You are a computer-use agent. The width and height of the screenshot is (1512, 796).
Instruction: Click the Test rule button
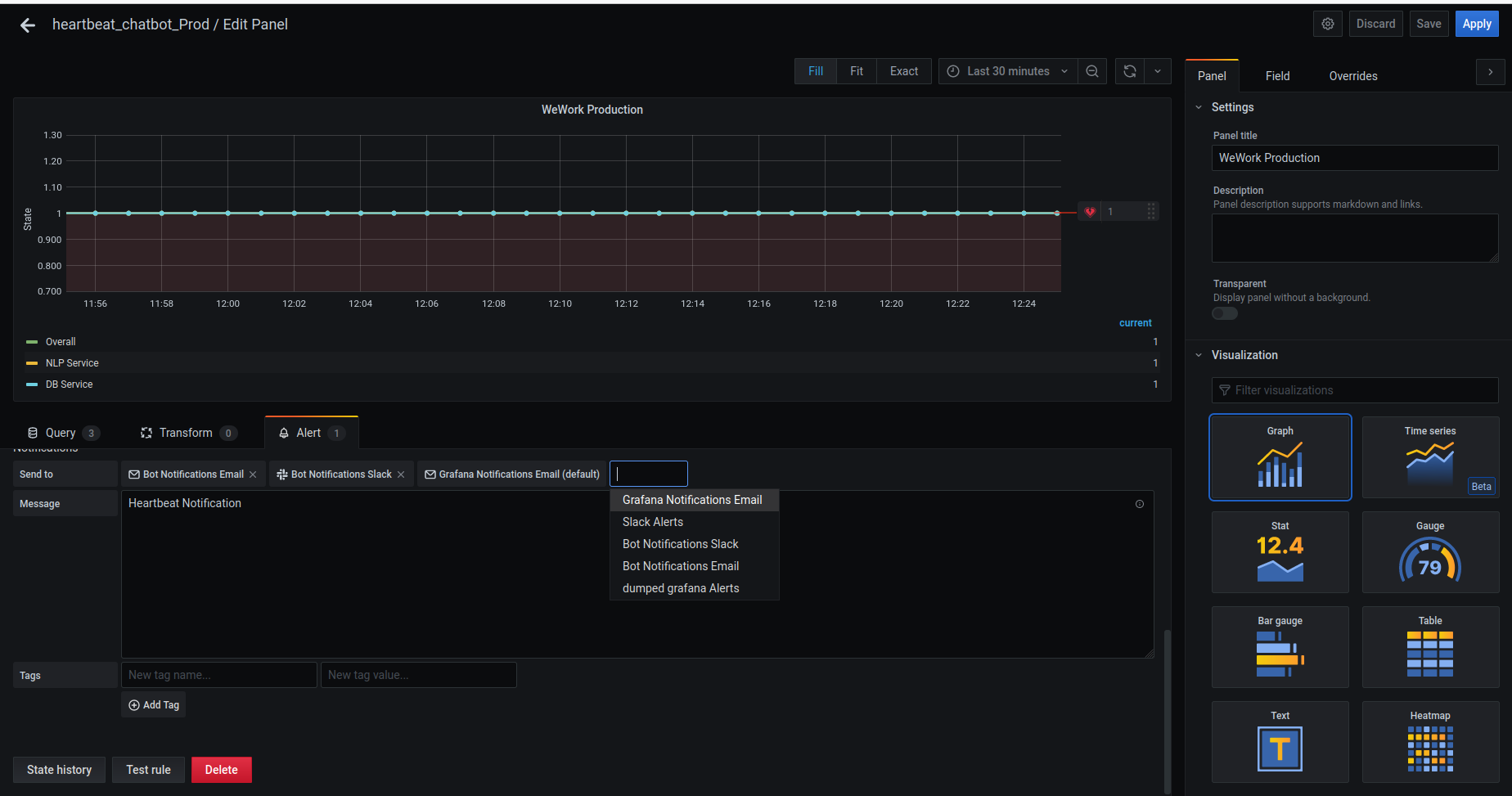(148, 770)
